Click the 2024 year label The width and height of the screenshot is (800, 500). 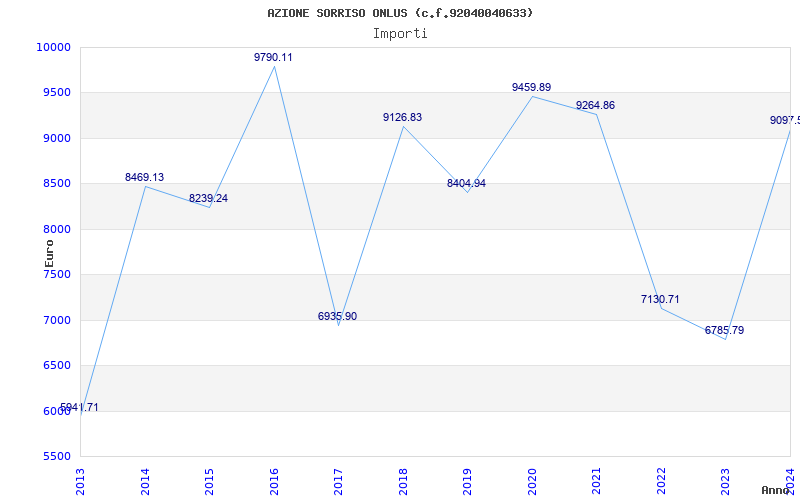pos(791,482)
